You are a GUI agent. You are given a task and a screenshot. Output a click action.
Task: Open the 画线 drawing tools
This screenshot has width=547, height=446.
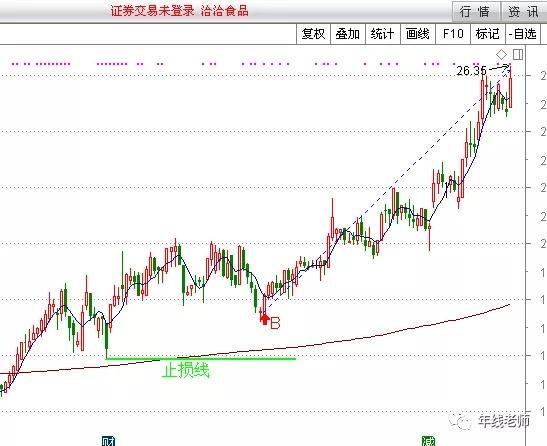[418, 34]
